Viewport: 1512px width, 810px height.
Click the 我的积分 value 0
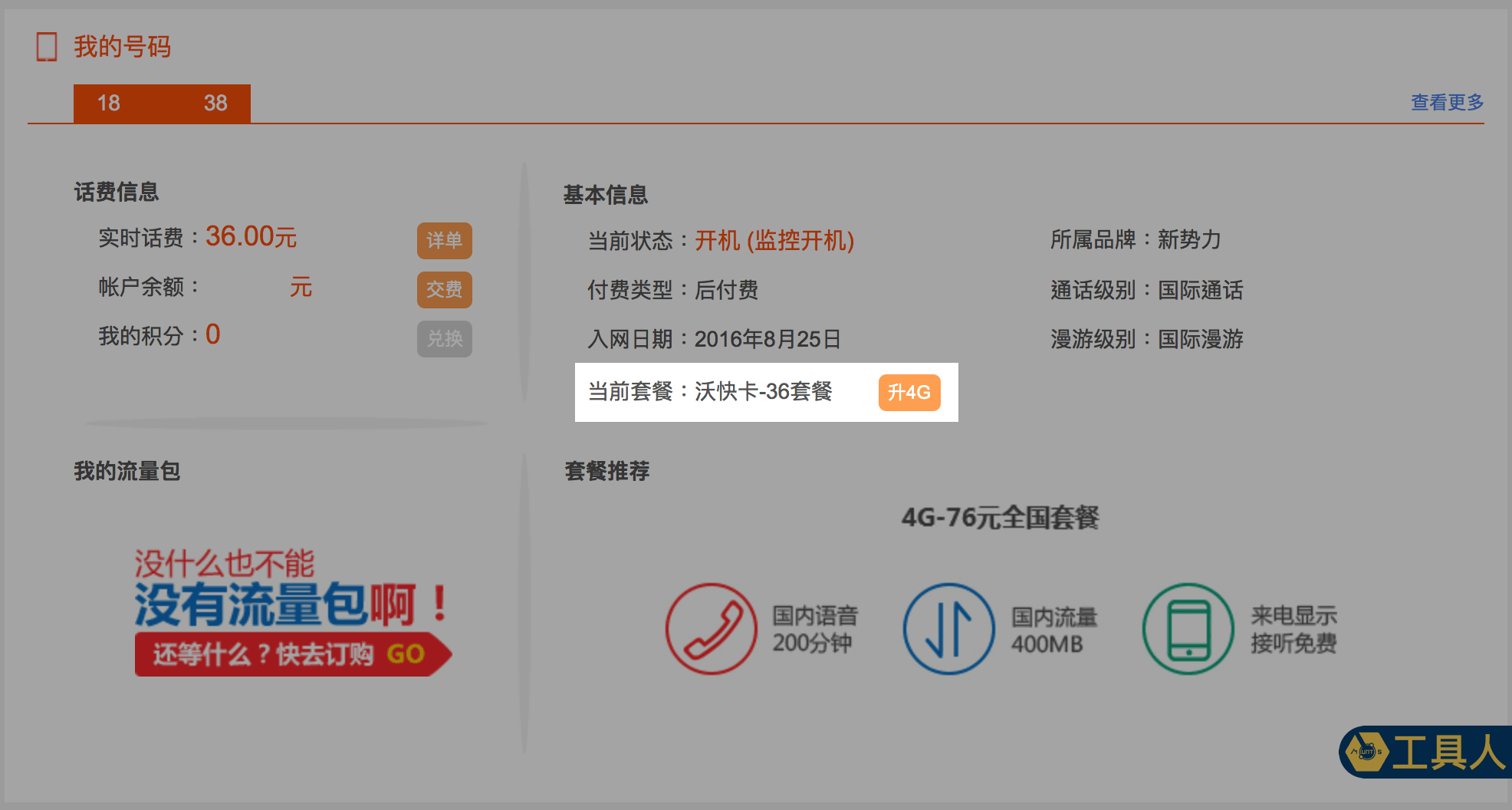(x=213, y=335)
